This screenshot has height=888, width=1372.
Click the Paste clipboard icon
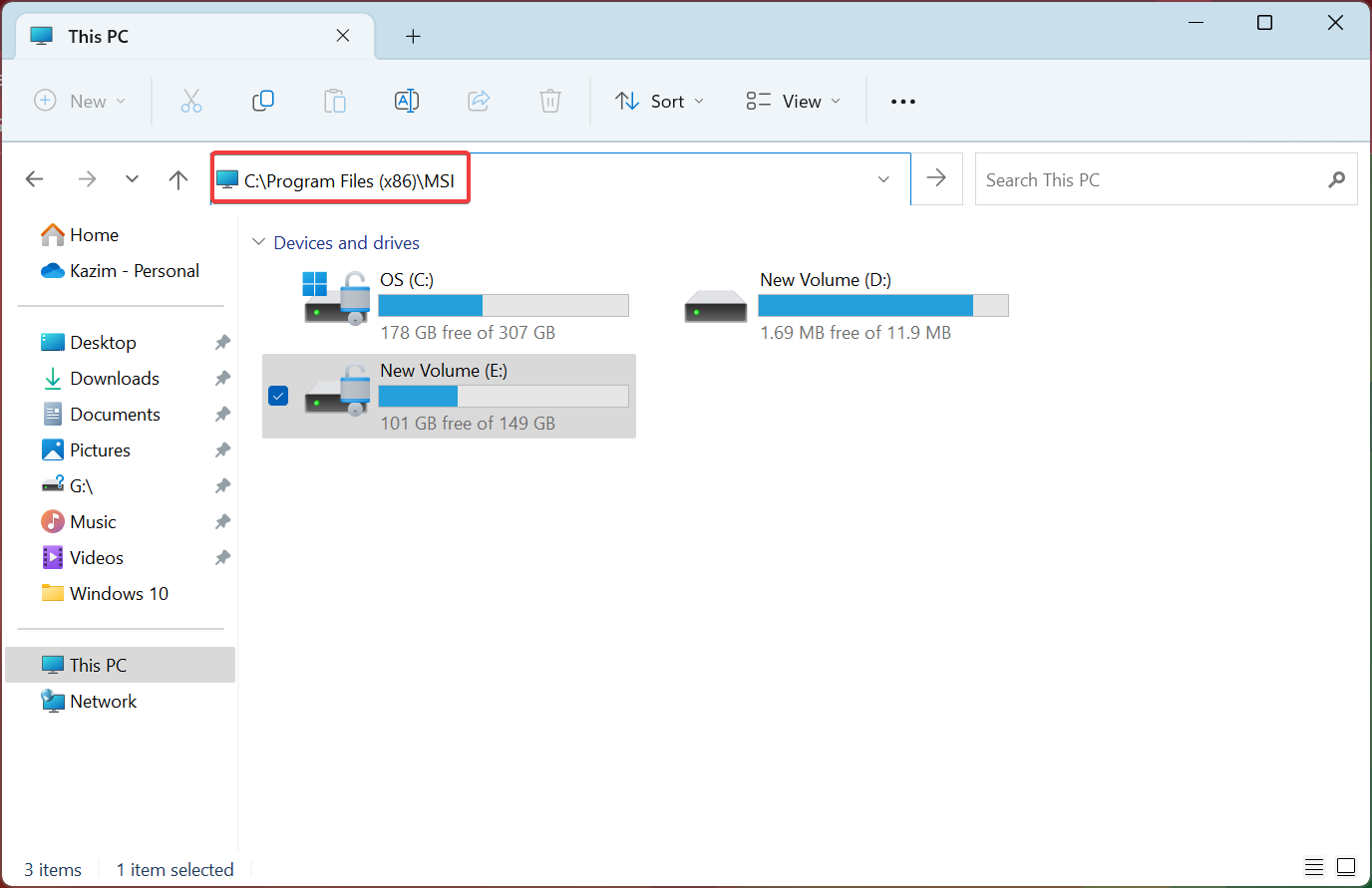click(335, 101)
